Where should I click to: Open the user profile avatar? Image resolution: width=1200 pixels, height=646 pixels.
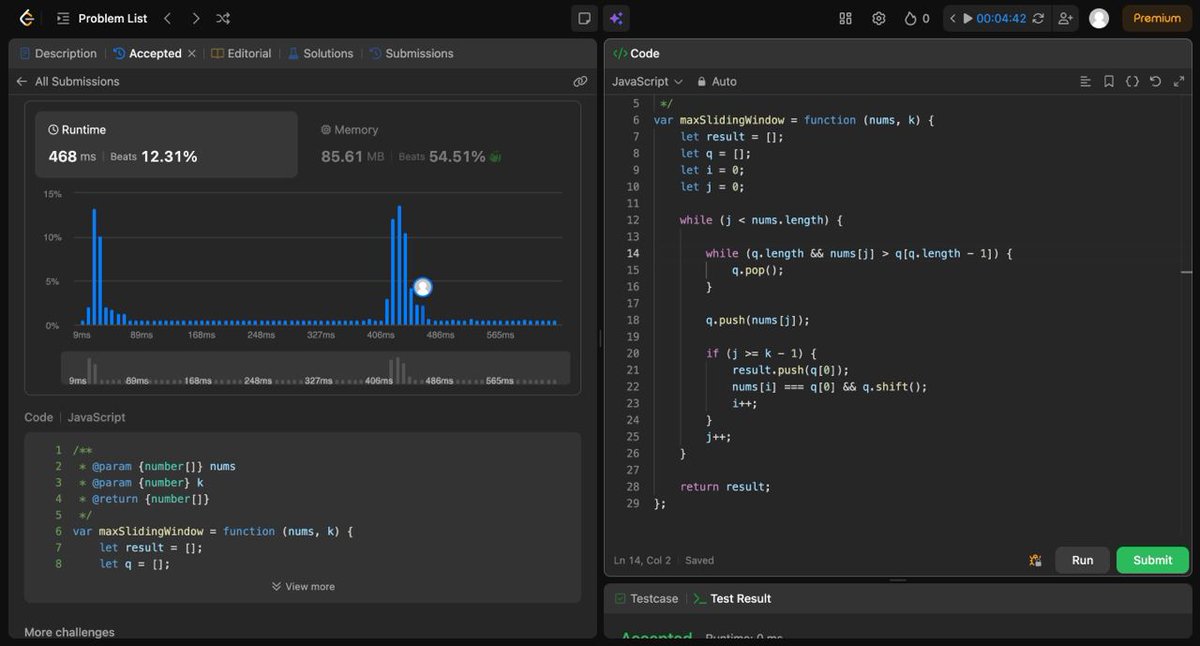point(1099,18)
